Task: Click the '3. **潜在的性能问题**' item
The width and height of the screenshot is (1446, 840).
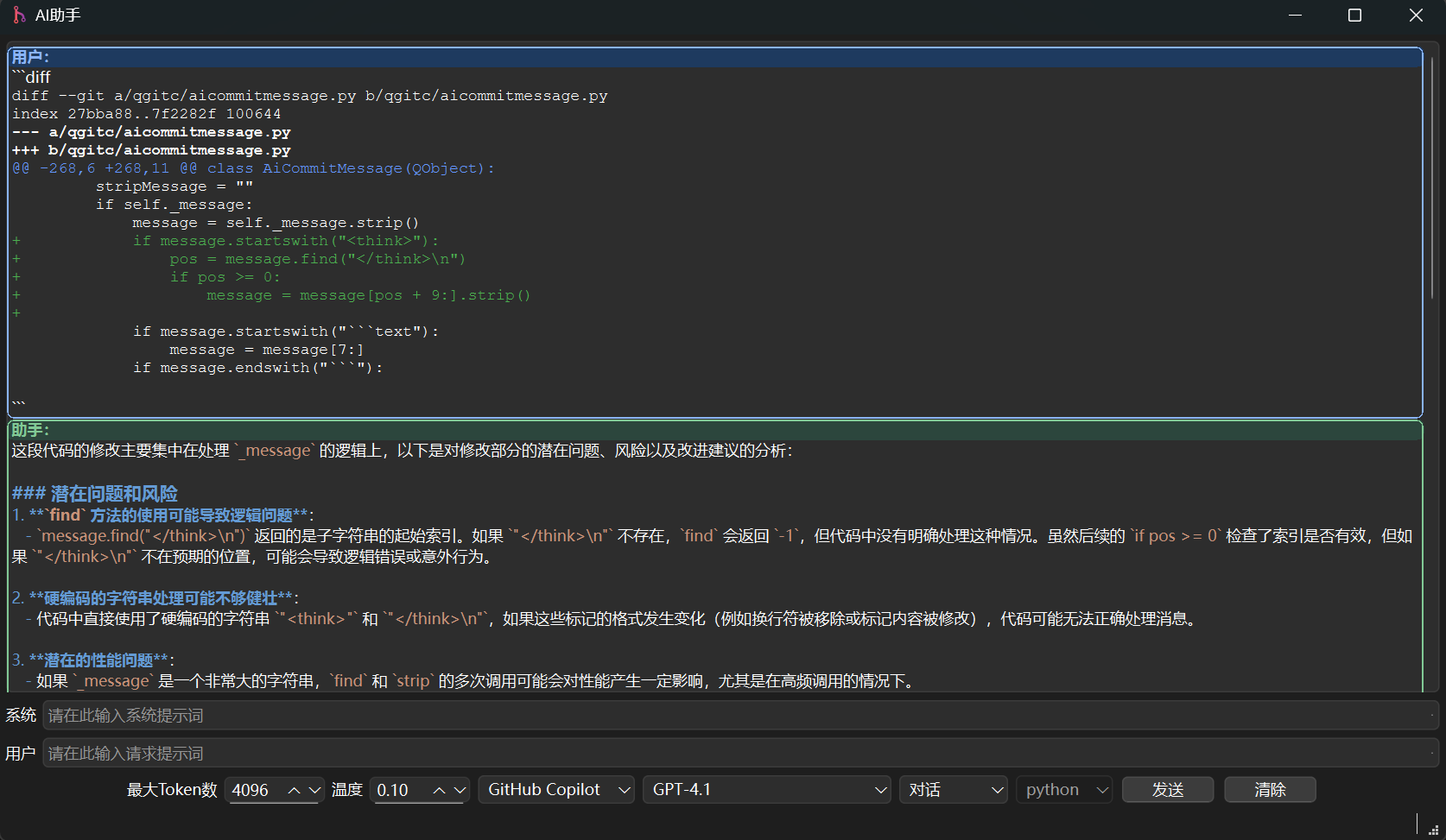Action: (x=93, y=660)
